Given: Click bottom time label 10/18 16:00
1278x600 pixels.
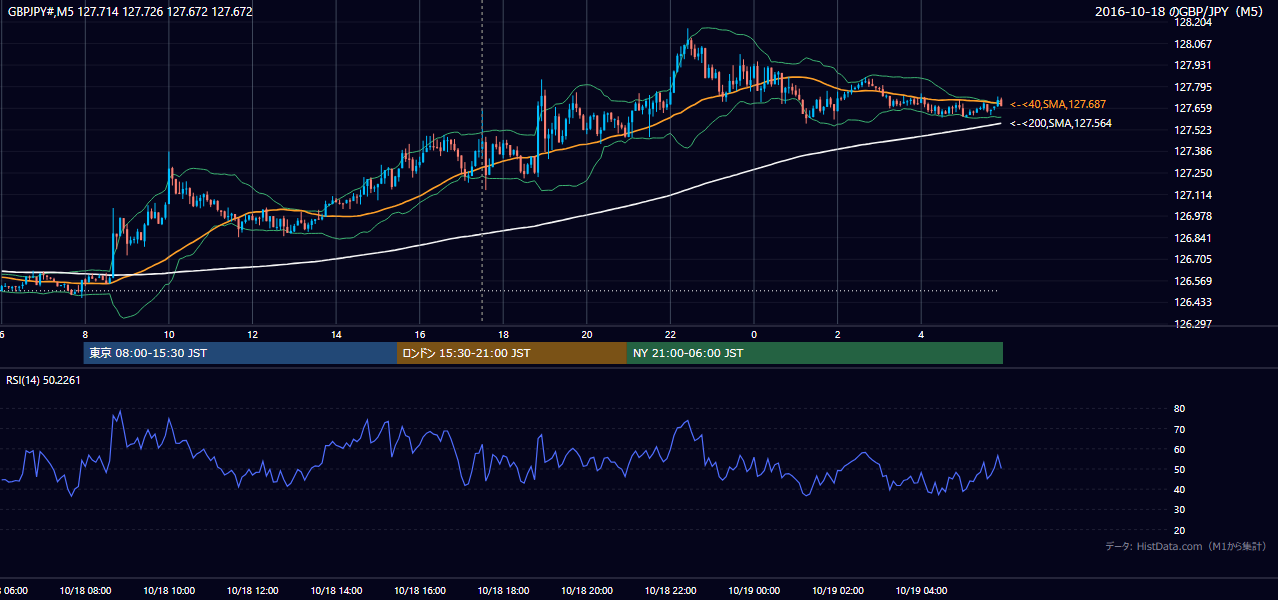Looking at the screenshot, I should 420,591.
